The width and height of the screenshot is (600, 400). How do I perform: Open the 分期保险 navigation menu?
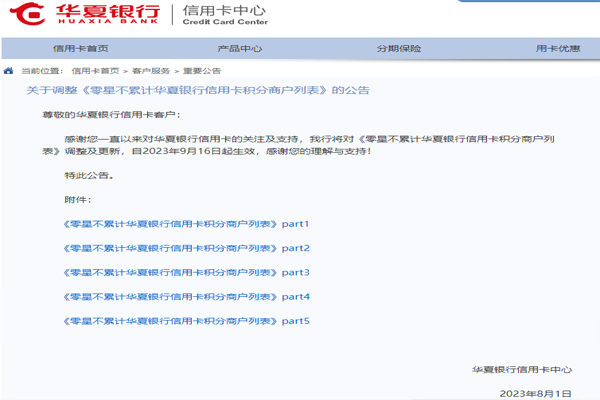(x=399, y=49)
